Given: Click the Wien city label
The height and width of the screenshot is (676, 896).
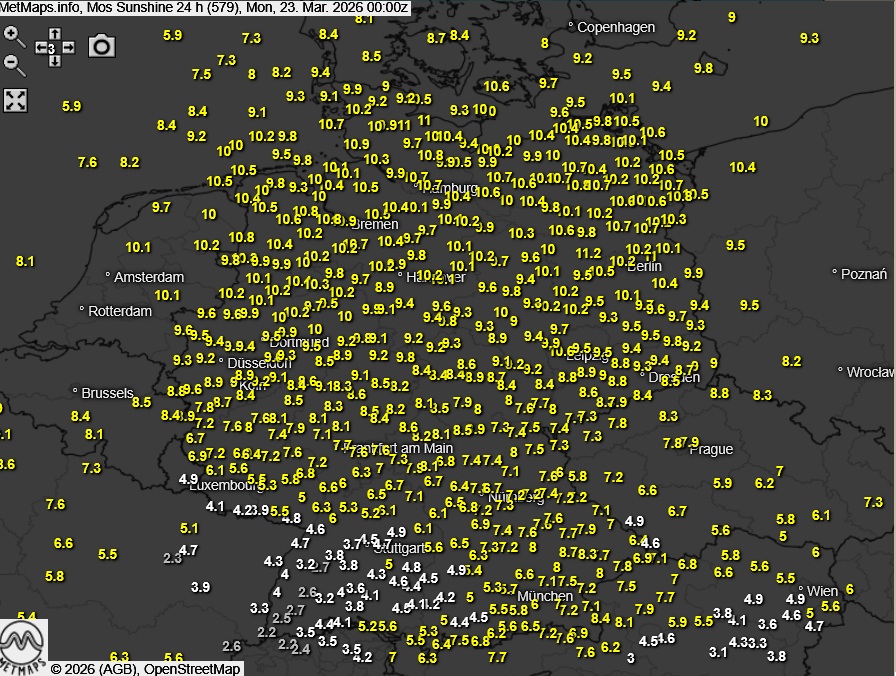Looking at the screenshot, I should click(822, 591).
